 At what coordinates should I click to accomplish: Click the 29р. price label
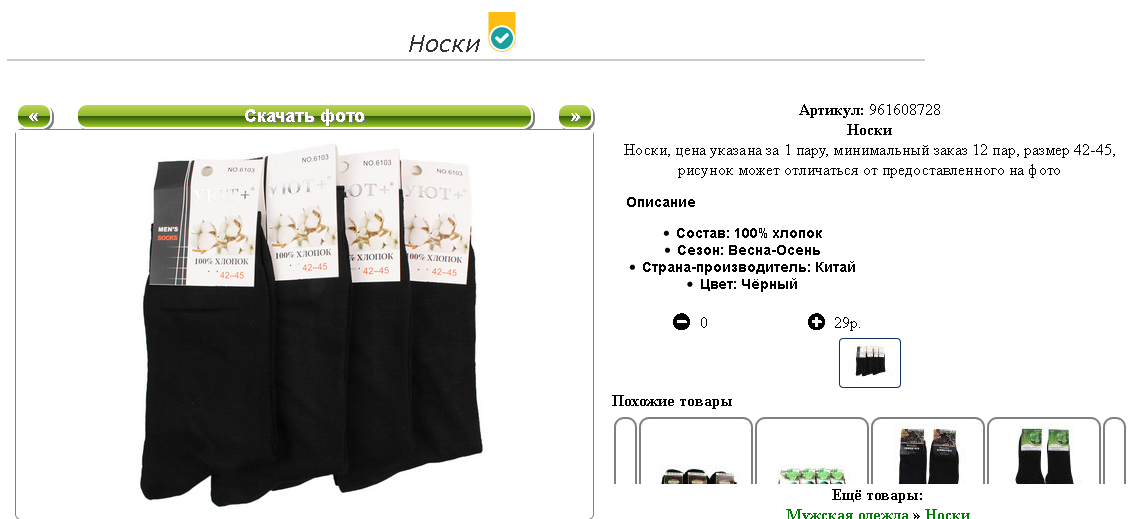click(x=848, y=323)
